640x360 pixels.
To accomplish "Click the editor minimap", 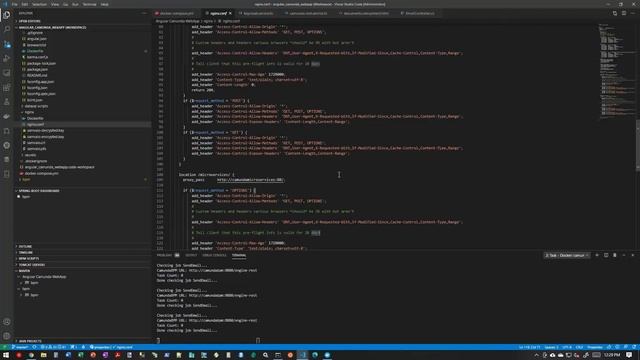I will click(616, 71).
